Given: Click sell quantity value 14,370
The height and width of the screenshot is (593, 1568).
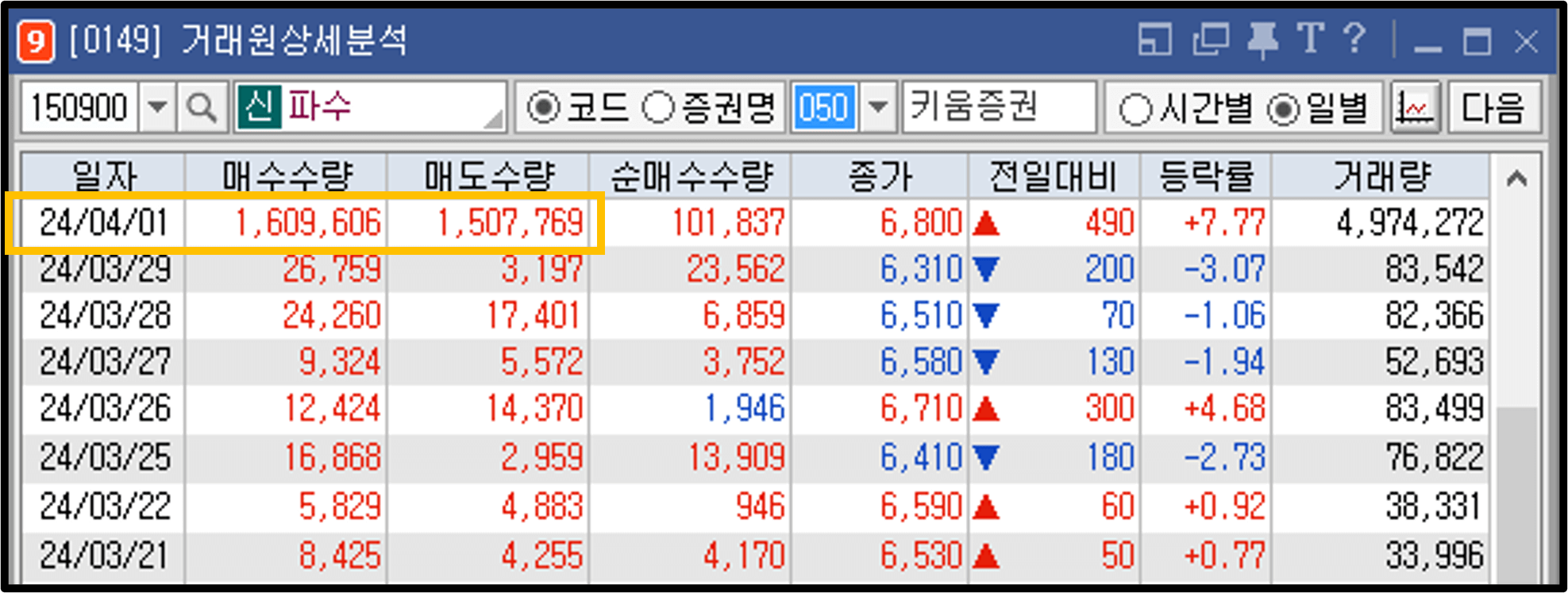Looking at the screenshot, I should click(x=535, y=409).
